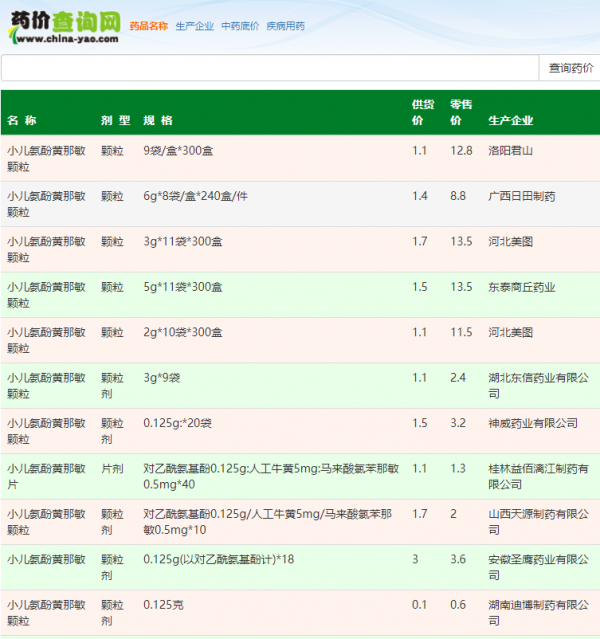Go to the 疾病用药 tab

[285, 26]
